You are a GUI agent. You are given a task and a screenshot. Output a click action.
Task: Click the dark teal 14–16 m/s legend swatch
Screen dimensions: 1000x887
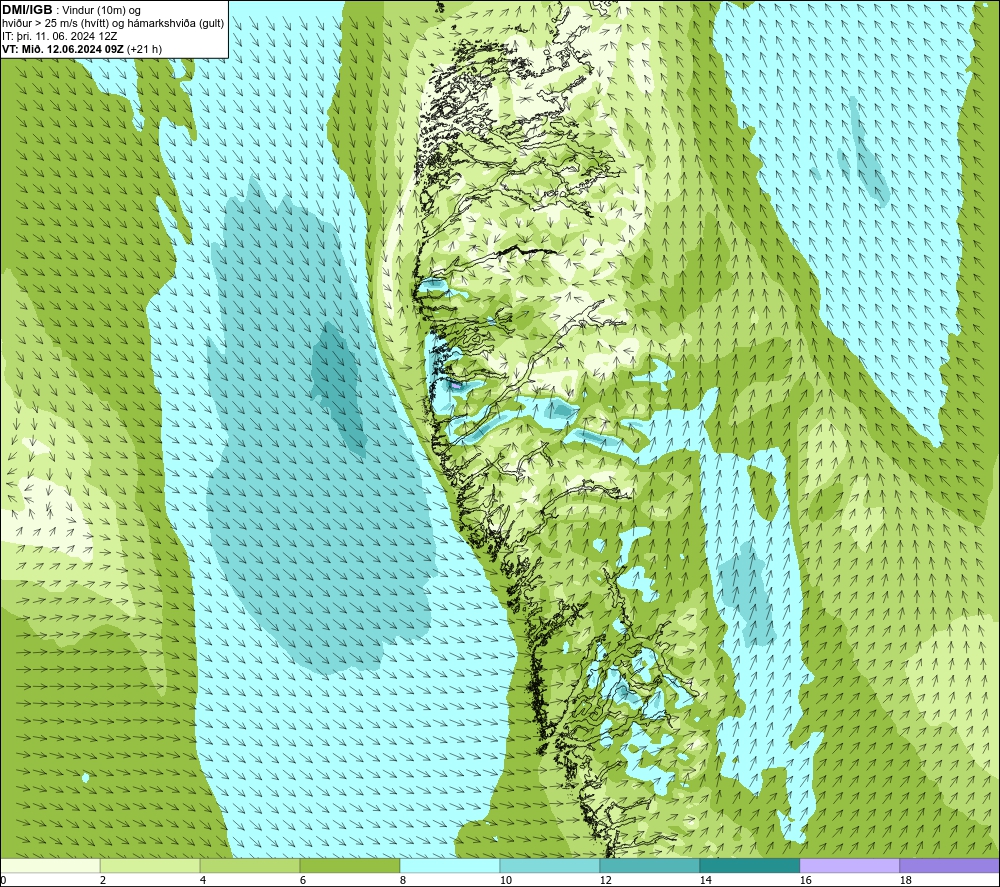(x=749, y=866)
